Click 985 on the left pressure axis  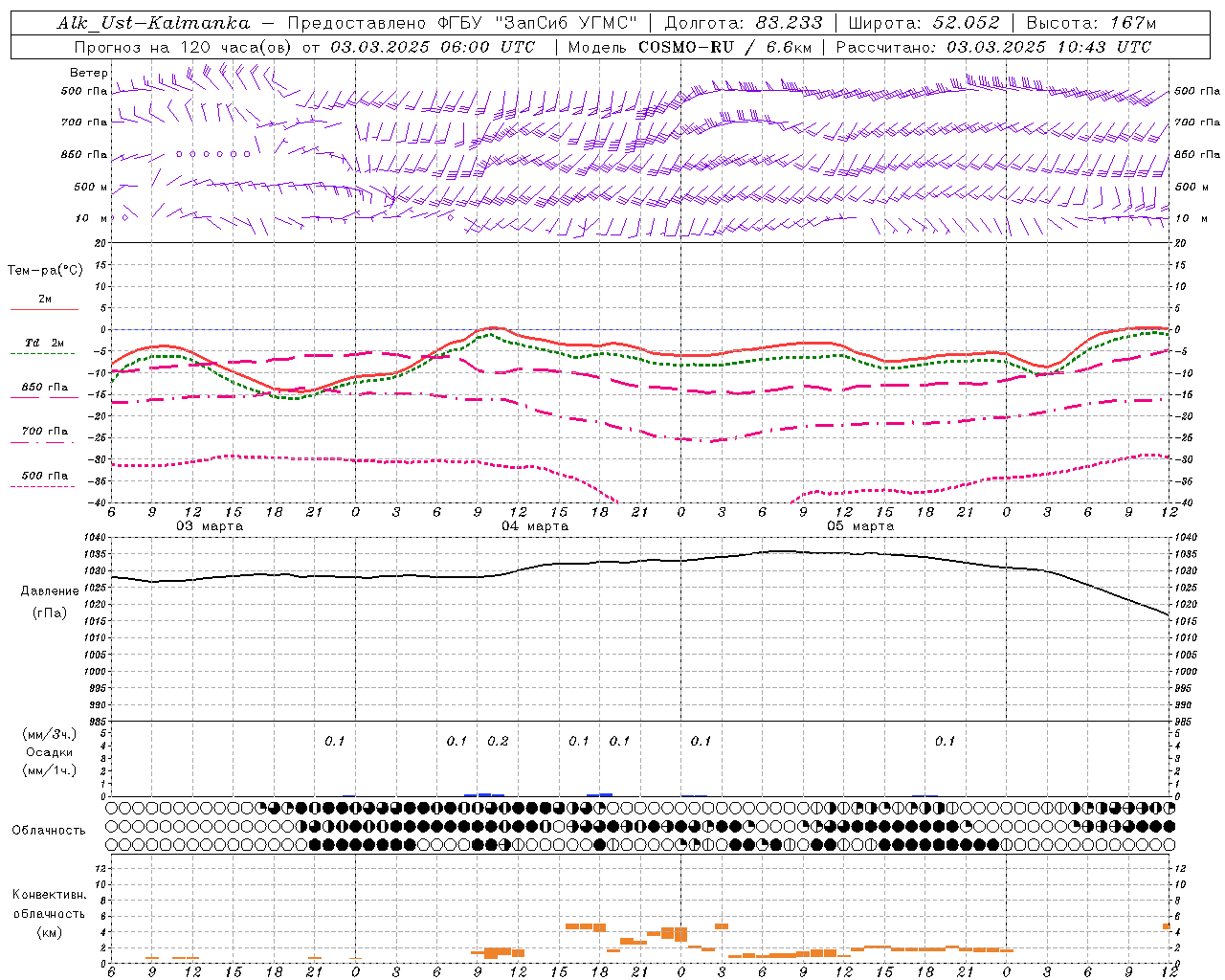pyautogui.click(x=98, y=722)
